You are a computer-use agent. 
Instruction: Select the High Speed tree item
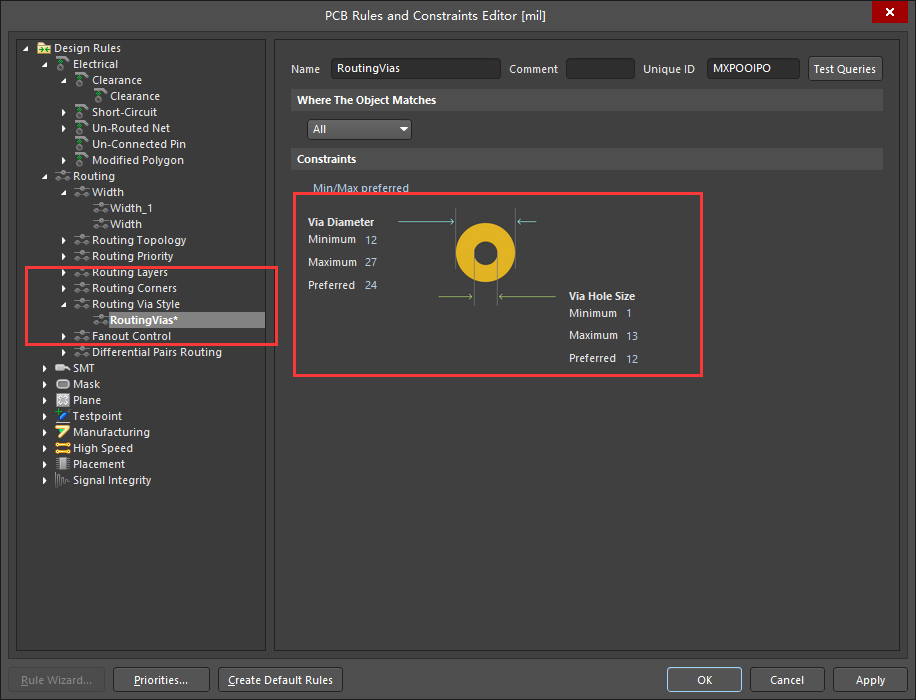pyautogui.click(x=103, y=448)
